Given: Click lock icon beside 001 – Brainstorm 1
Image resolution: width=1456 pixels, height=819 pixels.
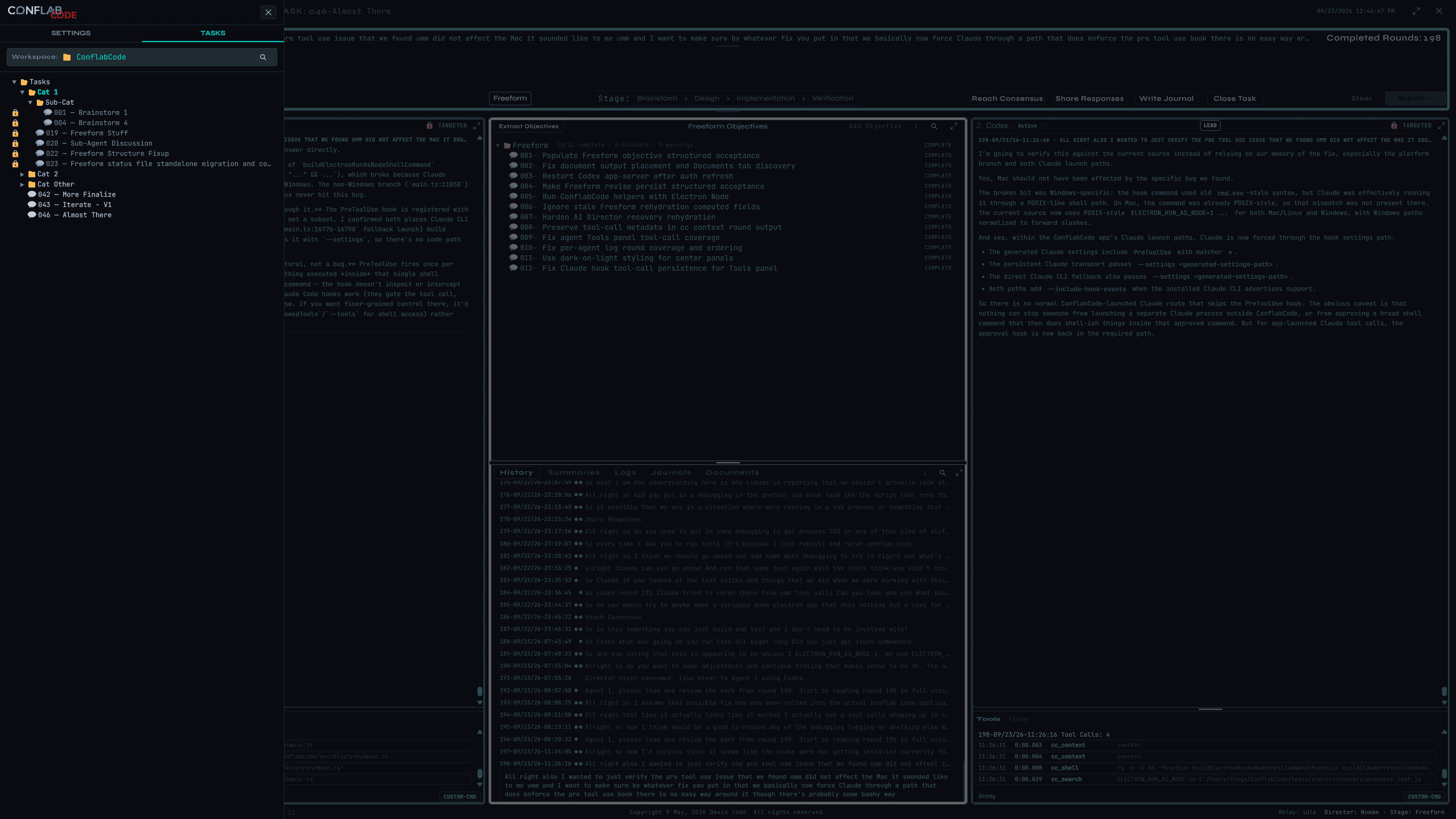Looking at the screenshot, I should coord(15,113).
